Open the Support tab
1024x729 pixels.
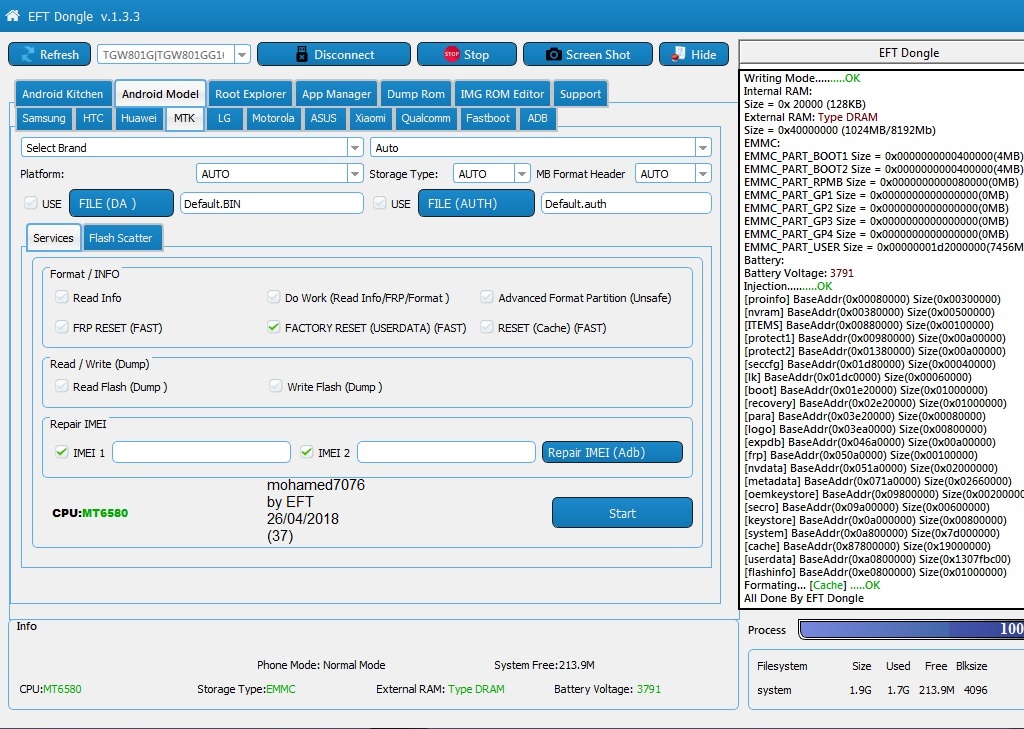pyautogui.click(x=580, y=94)
